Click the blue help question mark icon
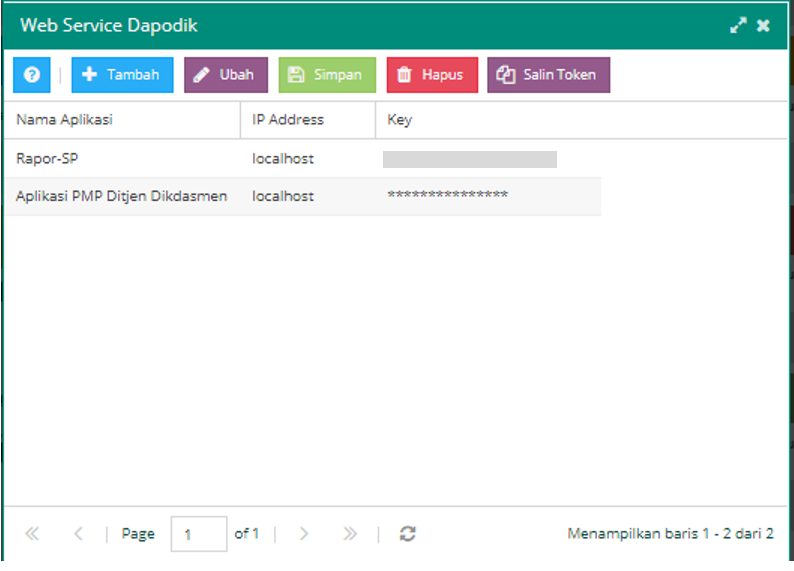This screenshot has width=794, height=571. 31,75
